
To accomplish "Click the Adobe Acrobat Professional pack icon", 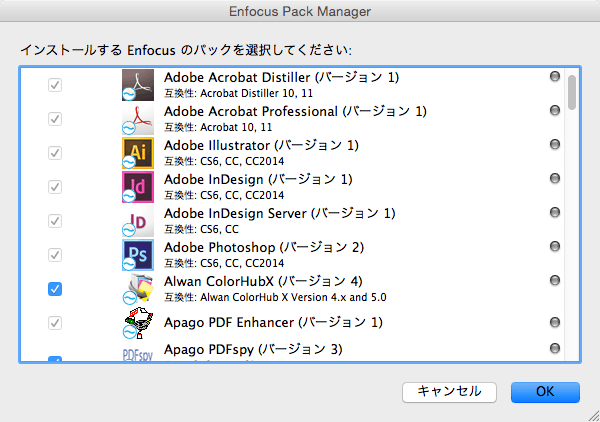I will tap(138, 119).
